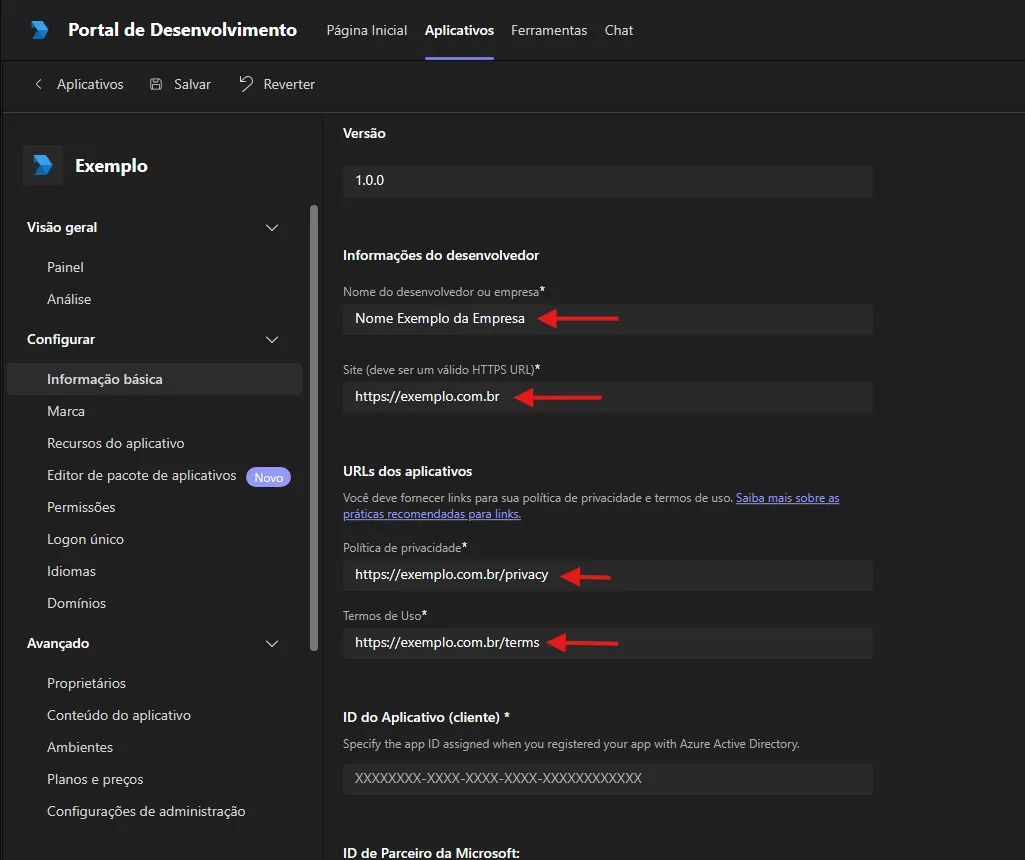1025x860 pixels.
Task: Open the Marca settings page
Action: [x=66, y=411]
